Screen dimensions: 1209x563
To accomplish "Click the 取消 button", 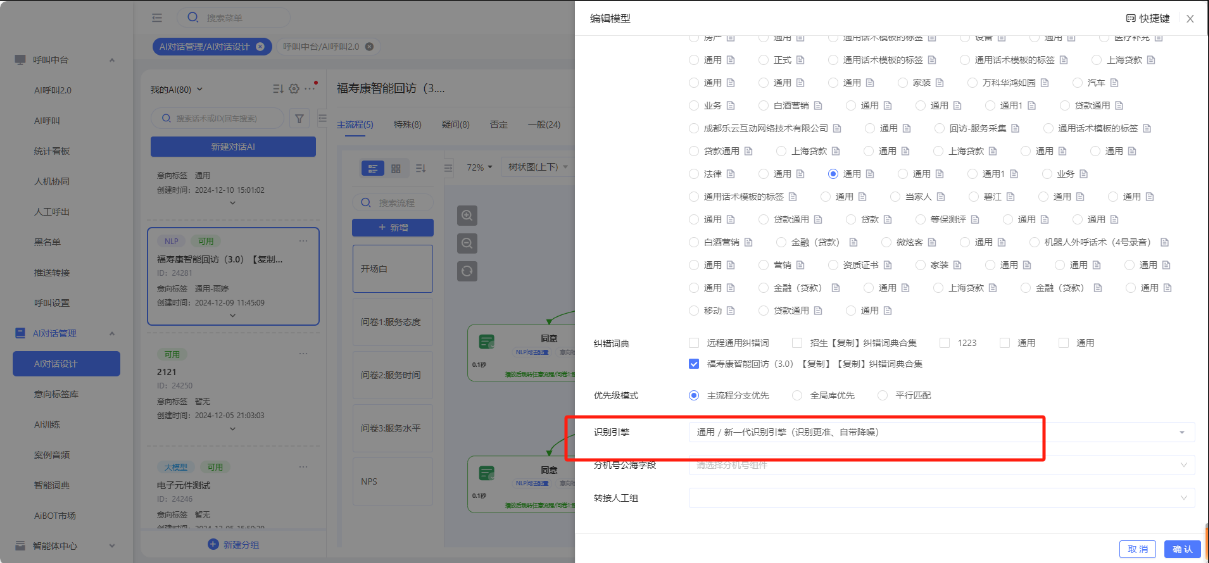I will click(1138, 549).
